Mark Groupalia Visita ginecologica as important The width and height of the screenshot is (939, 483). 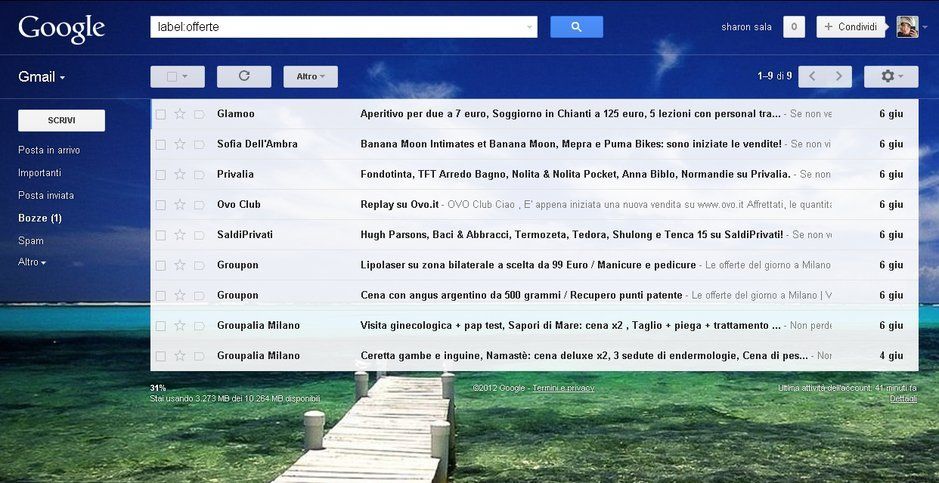click(199, 326)
